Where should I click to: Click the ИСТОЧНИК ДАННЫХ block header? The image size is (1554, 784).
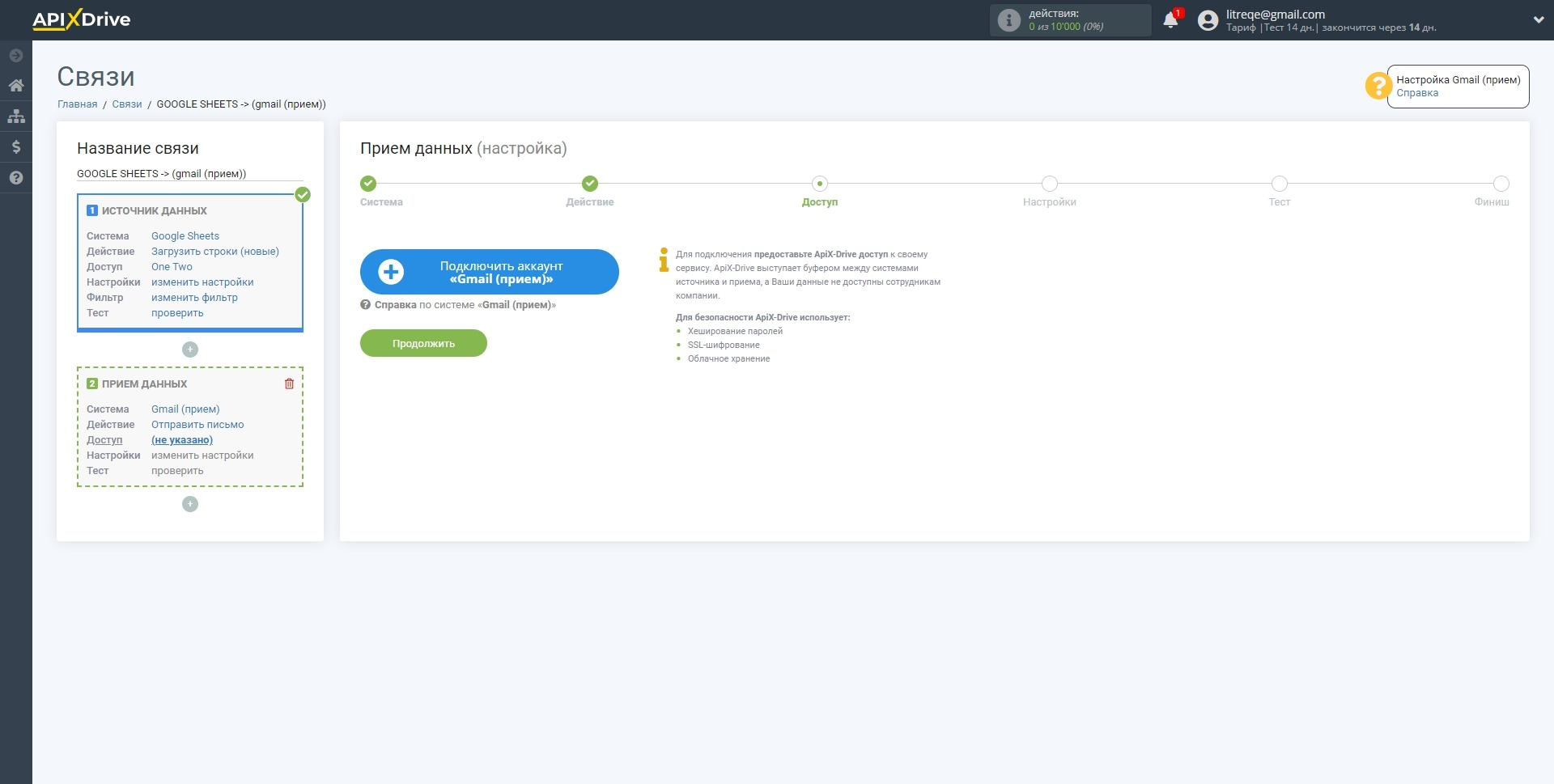[154, 211]
